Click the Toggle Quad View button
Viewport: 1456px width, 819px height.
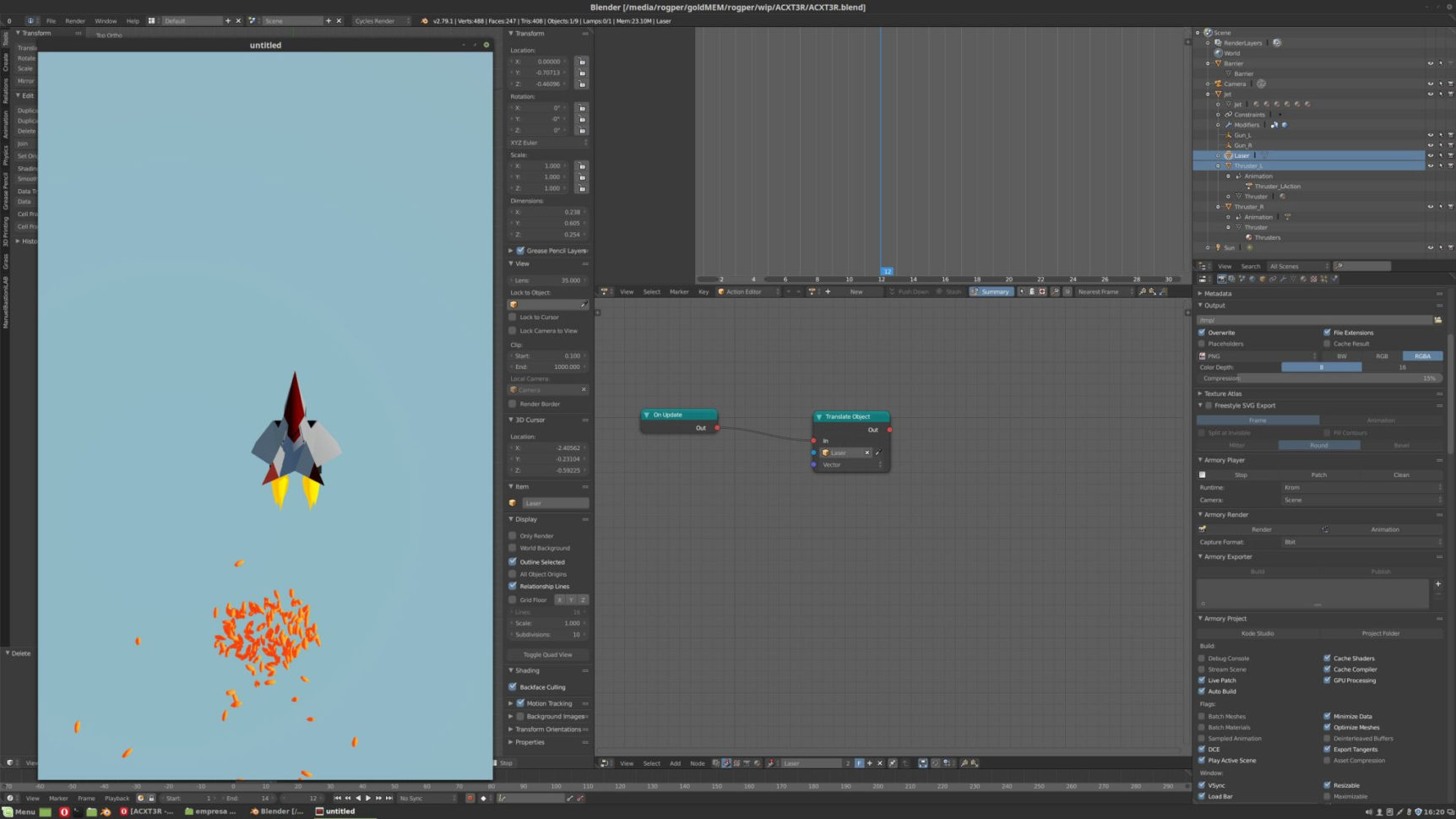pyautogui.click(x=547, y=654)
